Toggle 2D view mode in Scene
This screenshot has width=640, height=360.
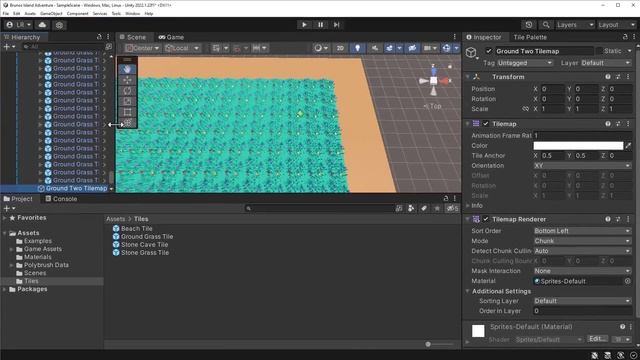click(340, 48)
